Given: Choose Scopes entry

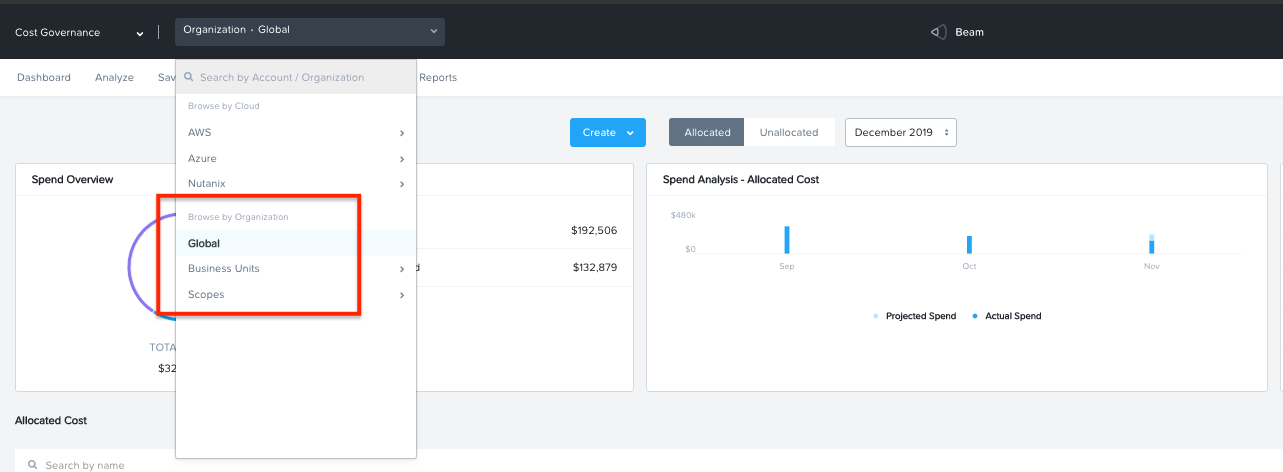Looking at the screenshot, I should [x=296, y=295].
